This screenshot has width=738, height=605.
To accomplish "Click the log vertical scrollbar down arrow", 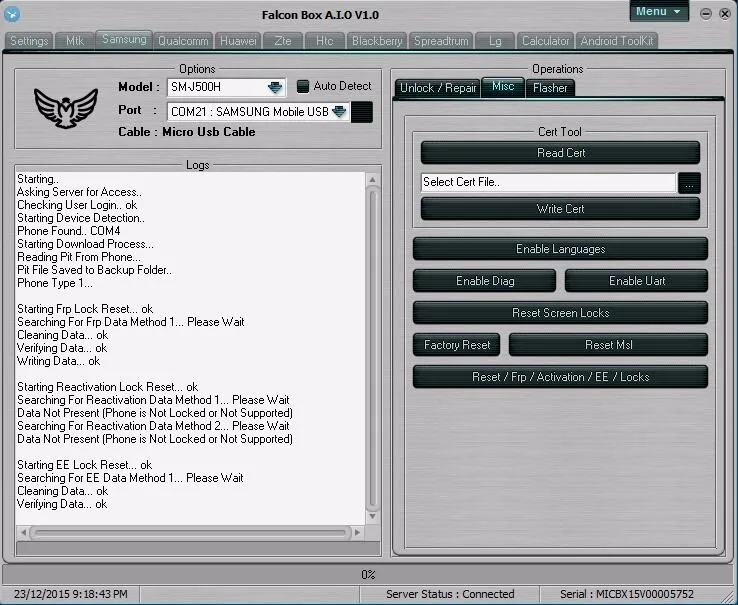I will tap(372, 516).
